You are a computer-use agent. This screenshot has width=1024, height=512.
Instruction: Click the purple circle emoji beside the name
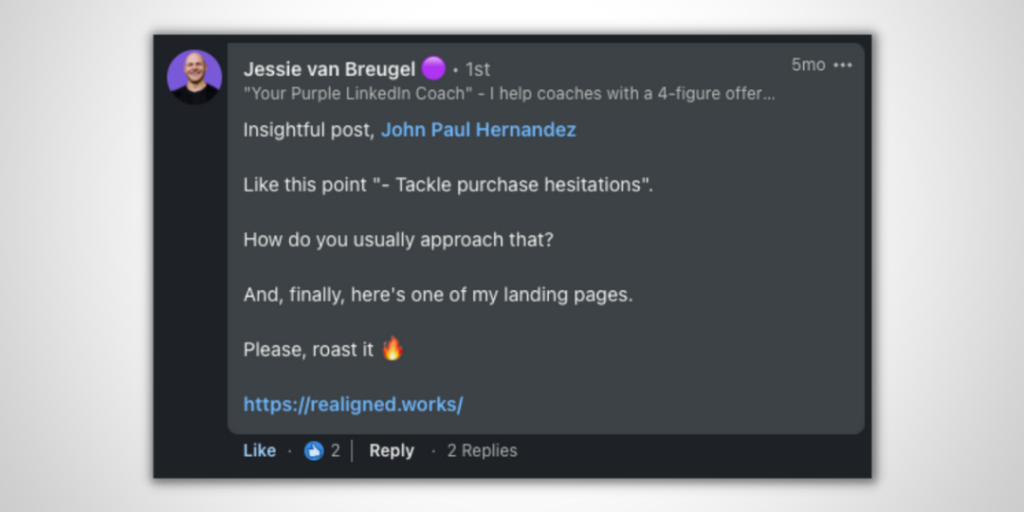(x=433, y=68)
